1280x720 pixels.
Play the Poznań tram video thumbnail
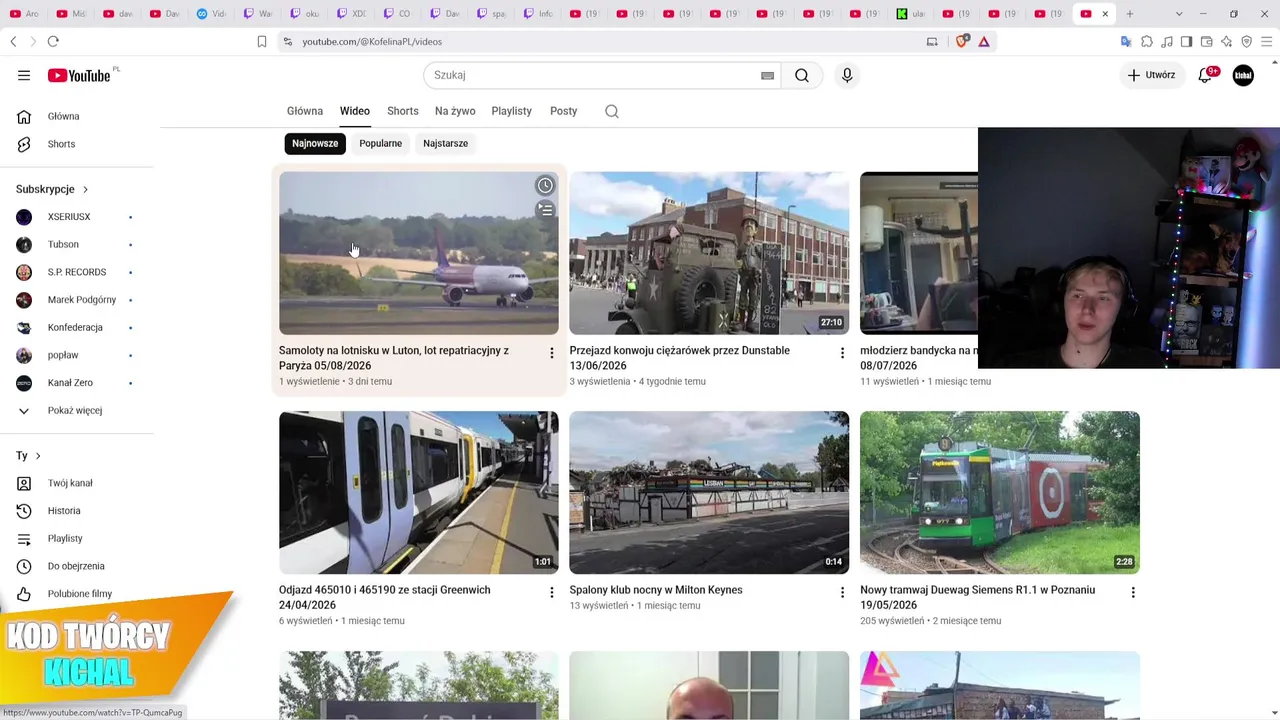click(1000, 493)
